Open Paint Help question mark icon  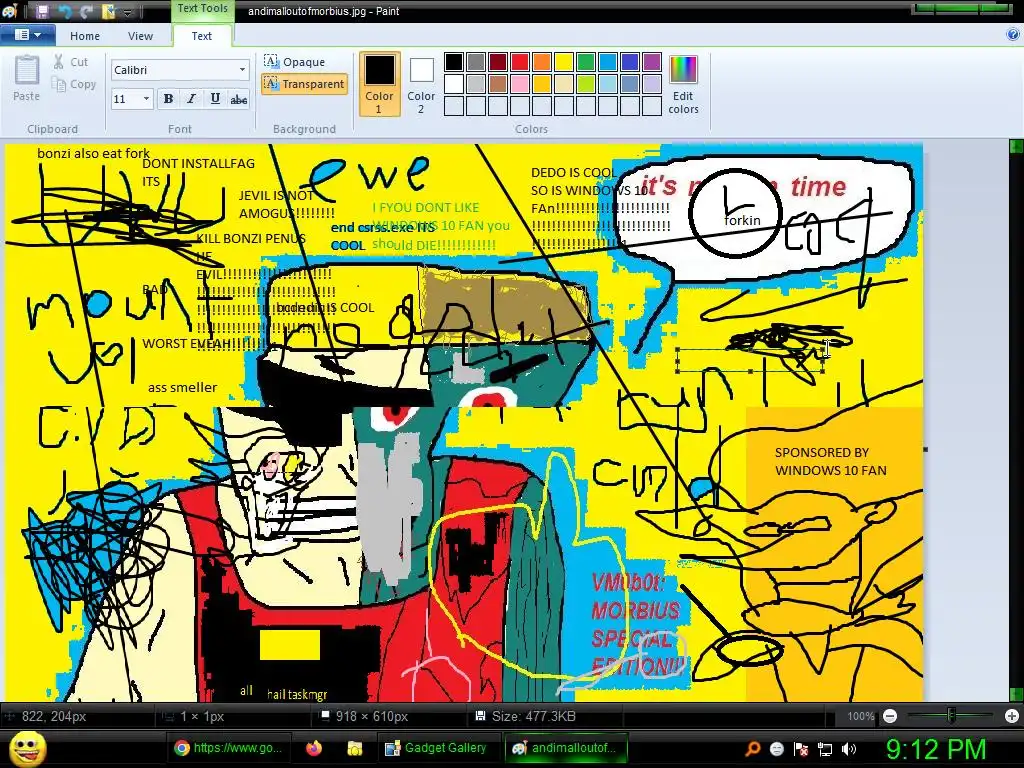[1013, 35]
